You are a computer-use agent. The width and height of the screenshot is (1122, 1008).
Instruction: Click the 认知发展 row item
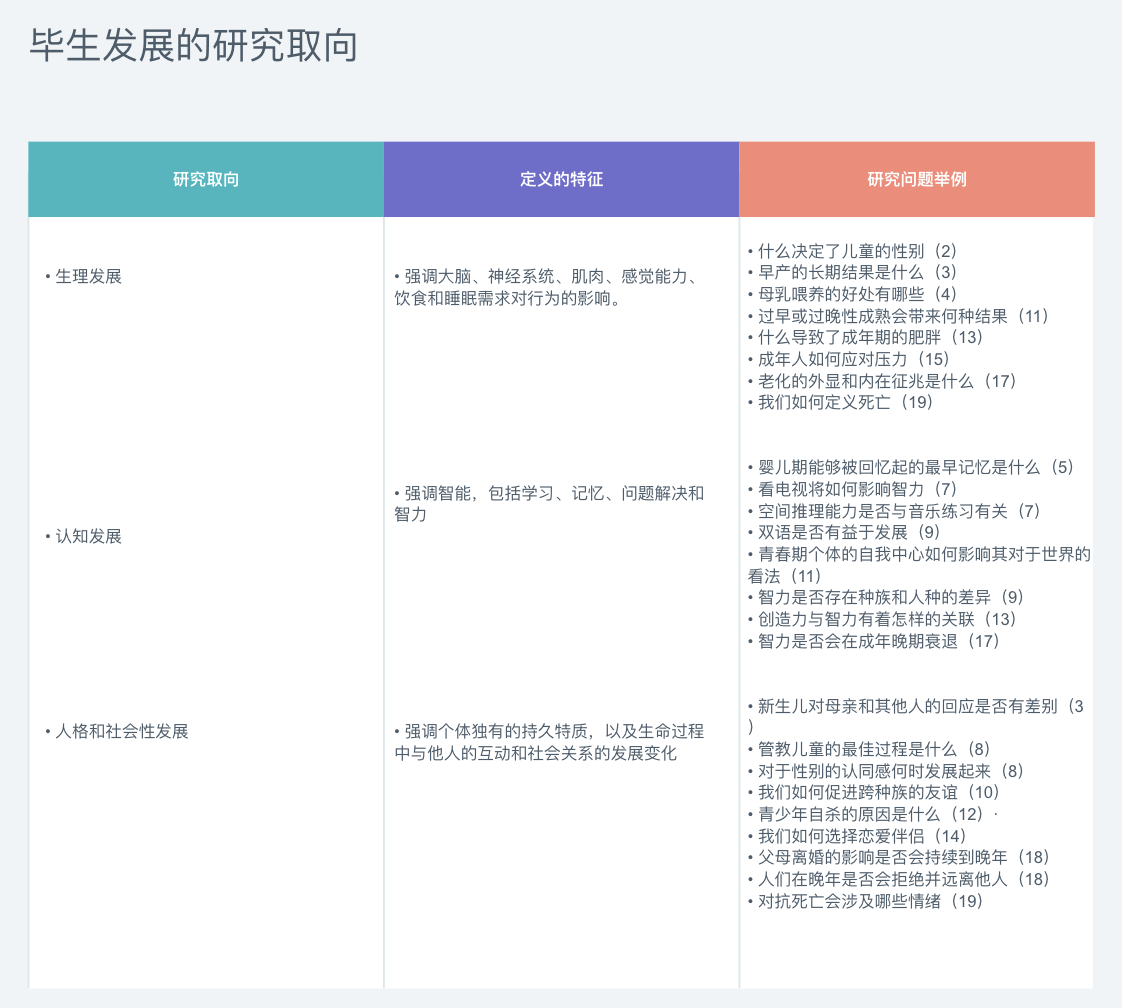[88, 536]
